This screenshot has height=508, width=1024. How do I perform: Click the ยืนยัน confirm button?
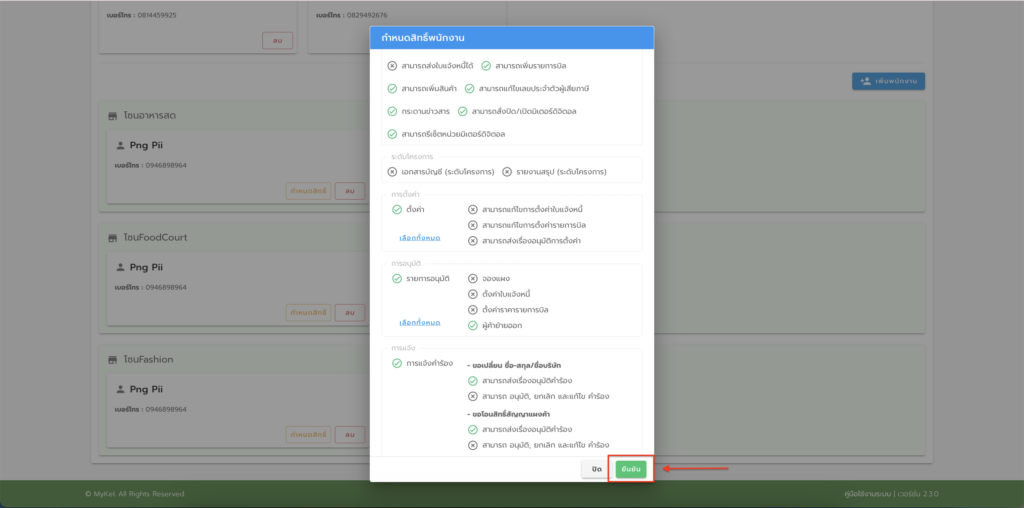click(630, 469)
